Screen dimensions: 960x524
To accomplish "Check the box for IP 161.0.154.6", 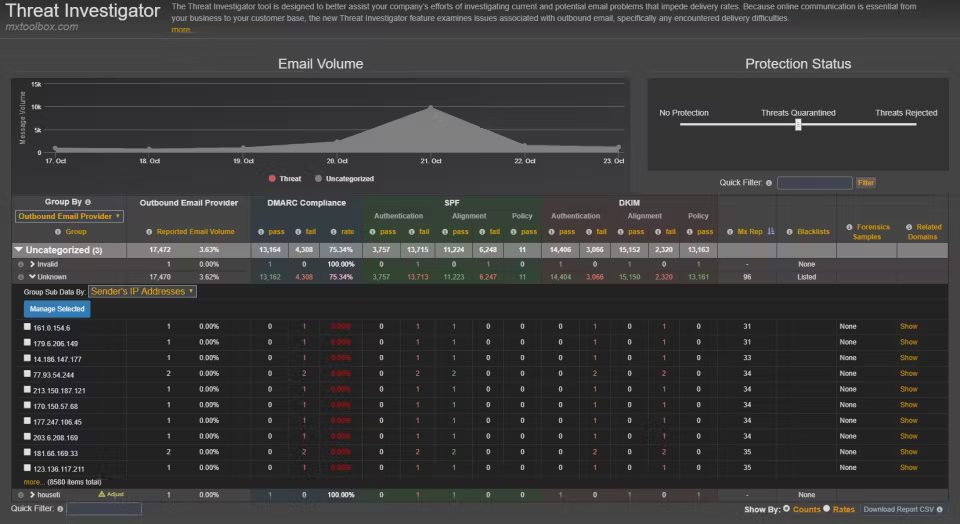I will (x=27, y=327).
